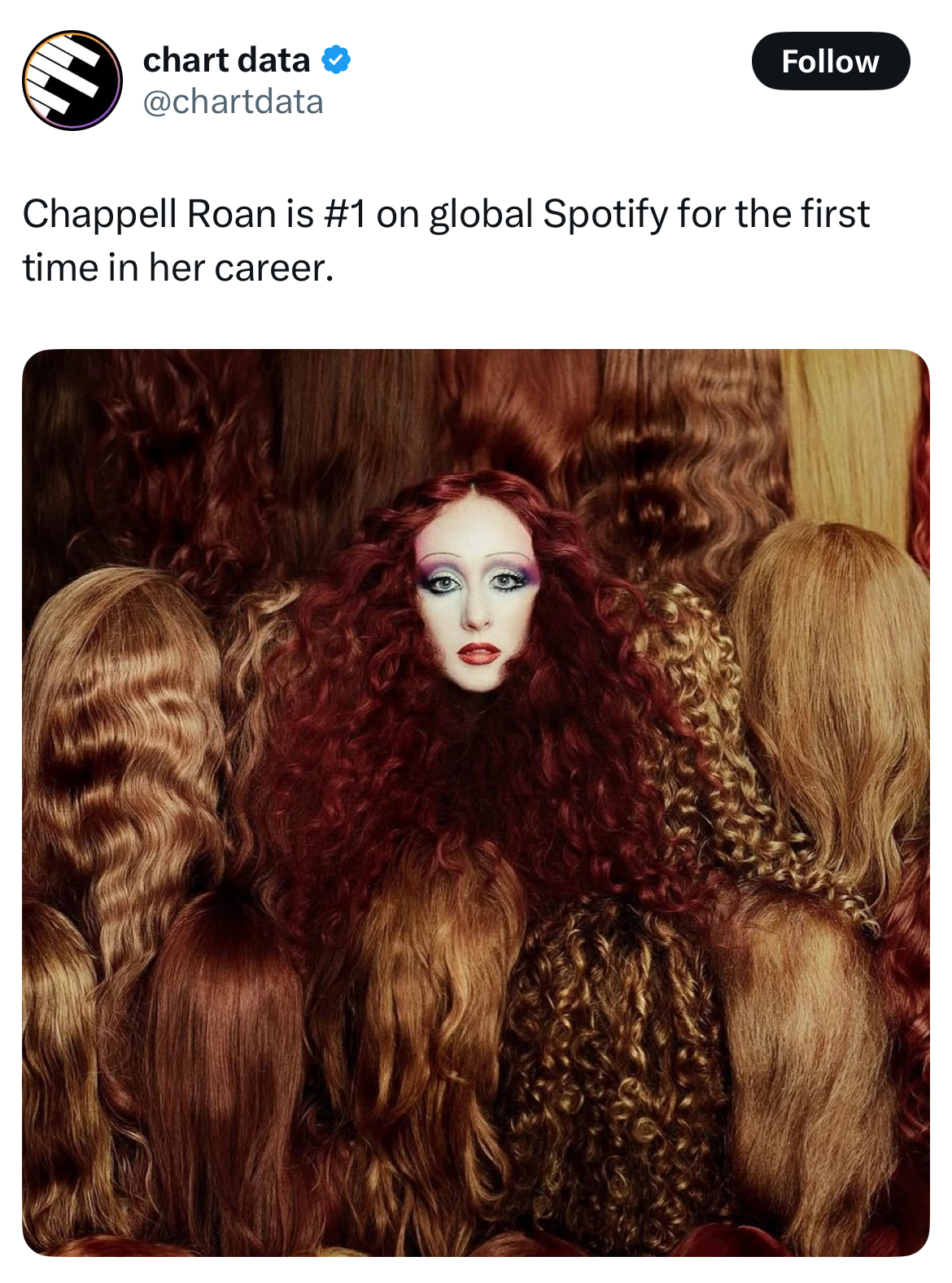Click the pale face in the photo center
This screenshot has height=1283, width=952.
point(478,598)
